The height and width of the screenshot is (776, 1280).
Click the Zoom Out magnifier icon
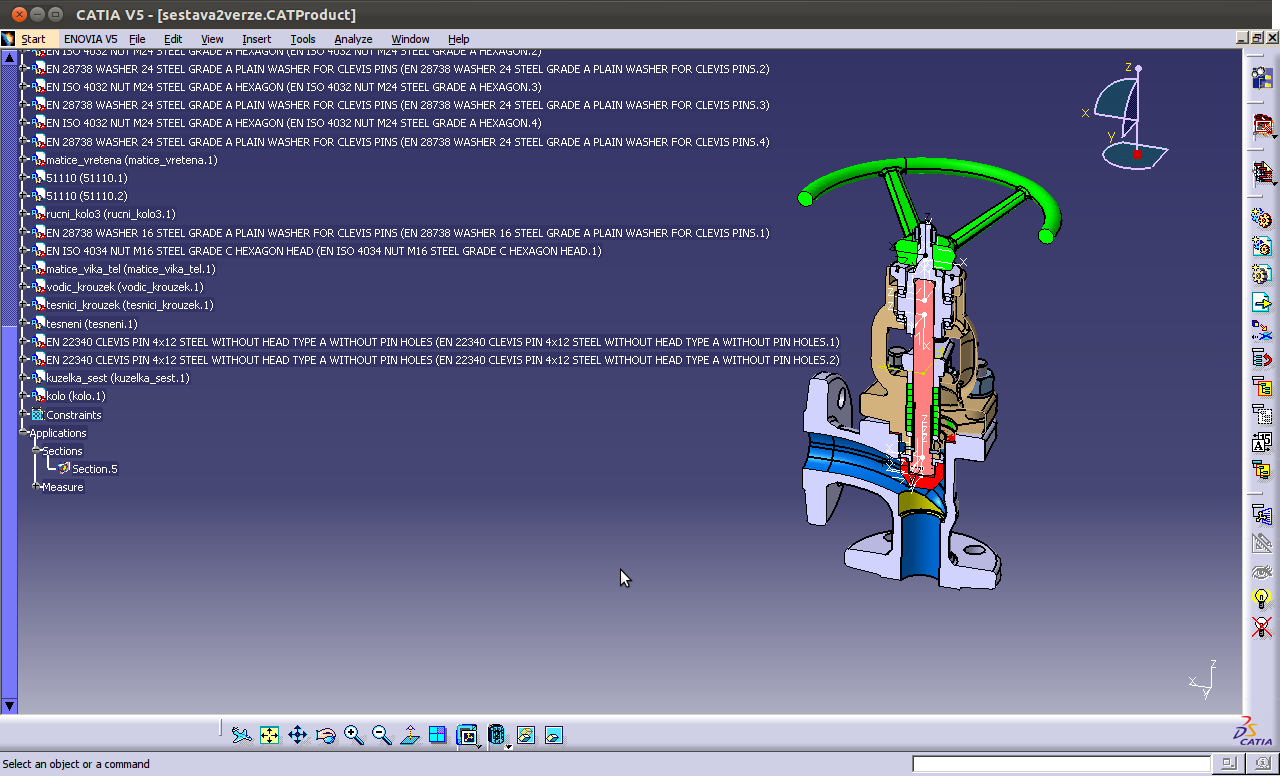tap(381, 735)
